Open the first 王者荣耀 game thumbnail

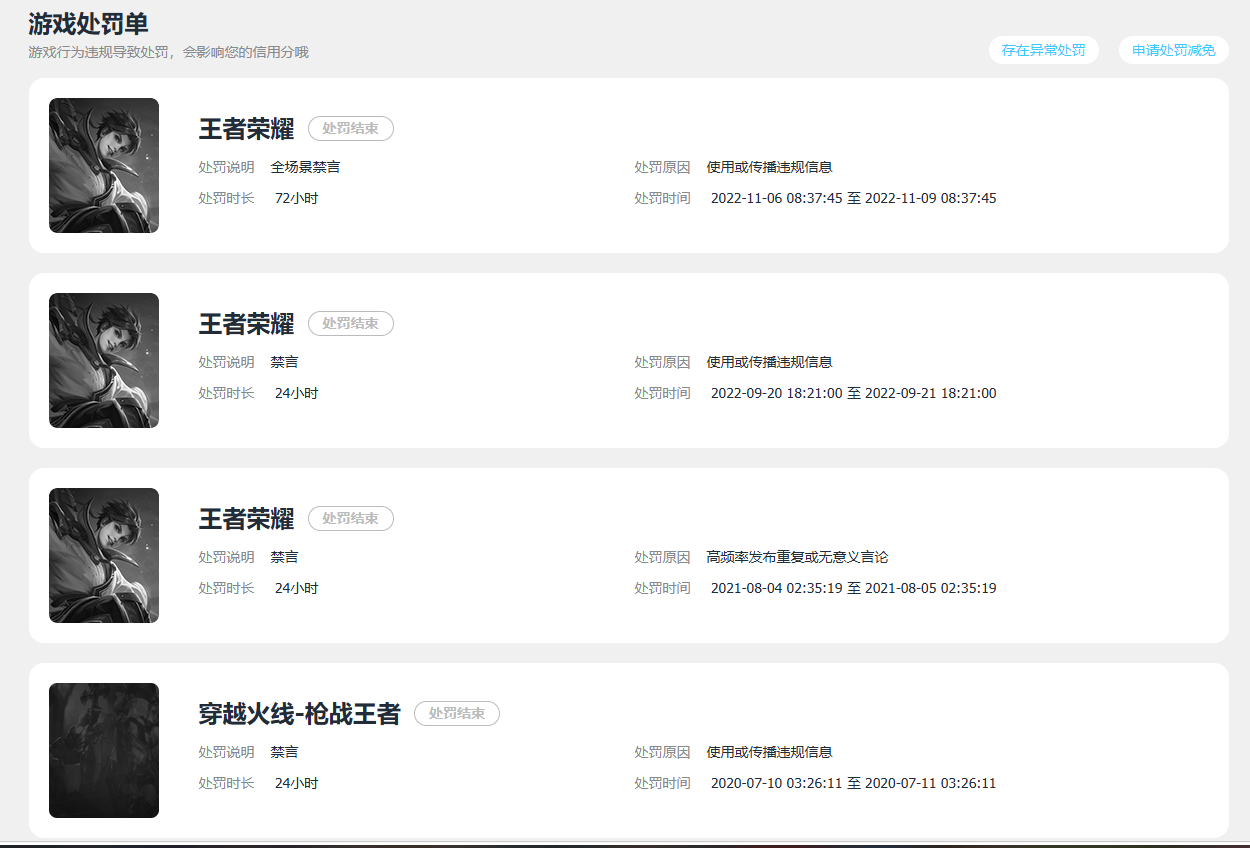pos(103,166)
